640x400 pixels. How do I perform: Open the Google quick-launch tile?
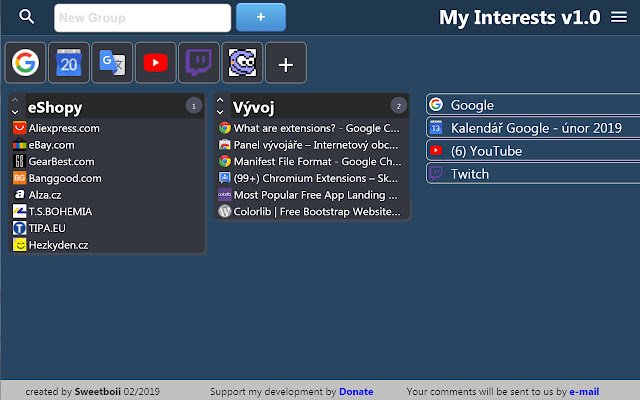pyautogui.click(x=25, y=63)
